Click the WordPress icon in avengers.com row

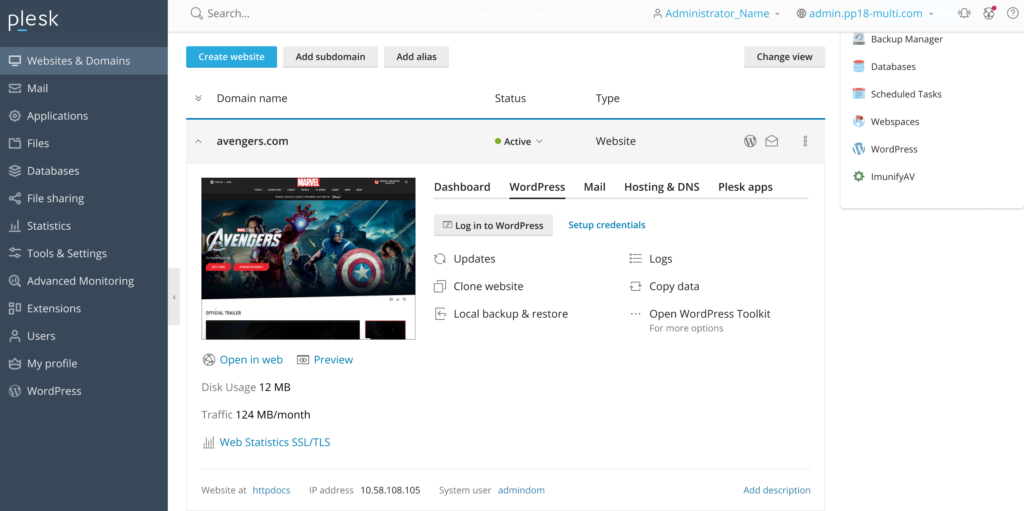click(750, 140)
